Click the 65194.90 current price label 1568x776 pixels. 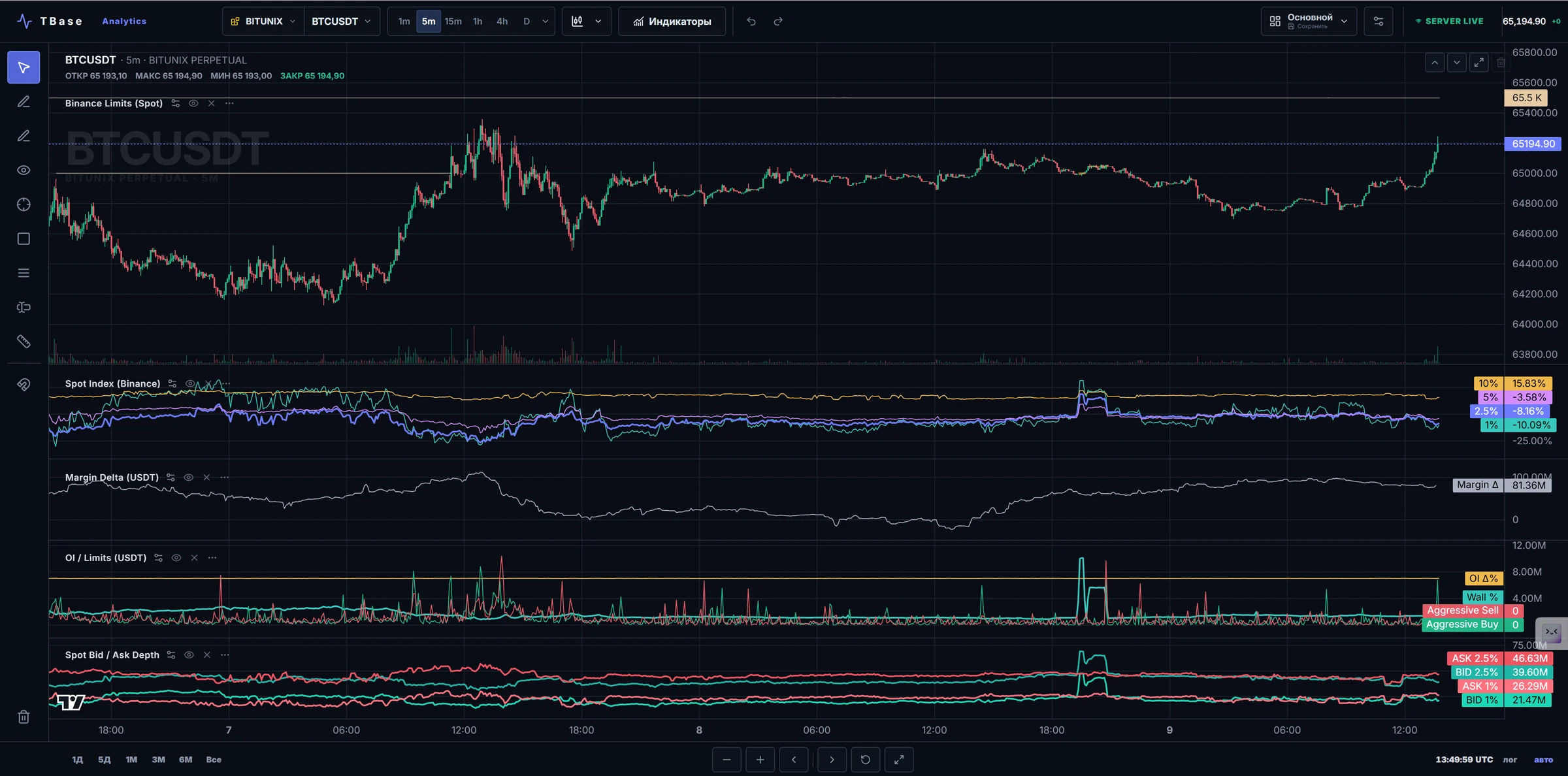click(1533, 144)
